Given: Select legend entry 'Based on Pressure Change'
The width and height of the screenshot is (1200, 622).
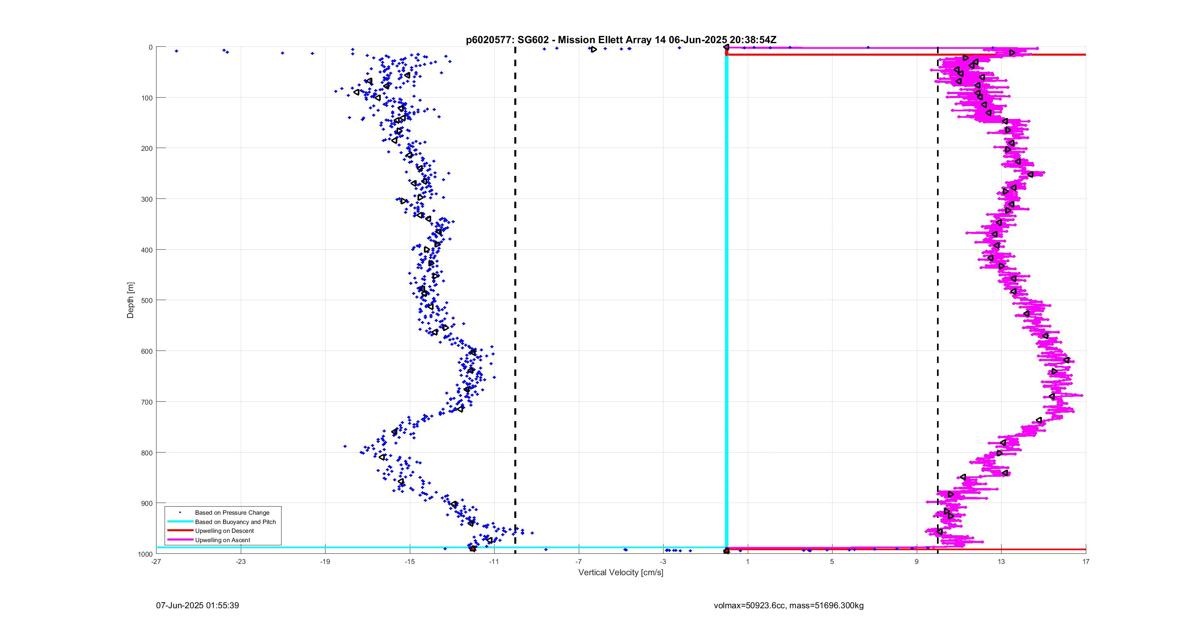Looking at the screenshot, I should 231,512.
